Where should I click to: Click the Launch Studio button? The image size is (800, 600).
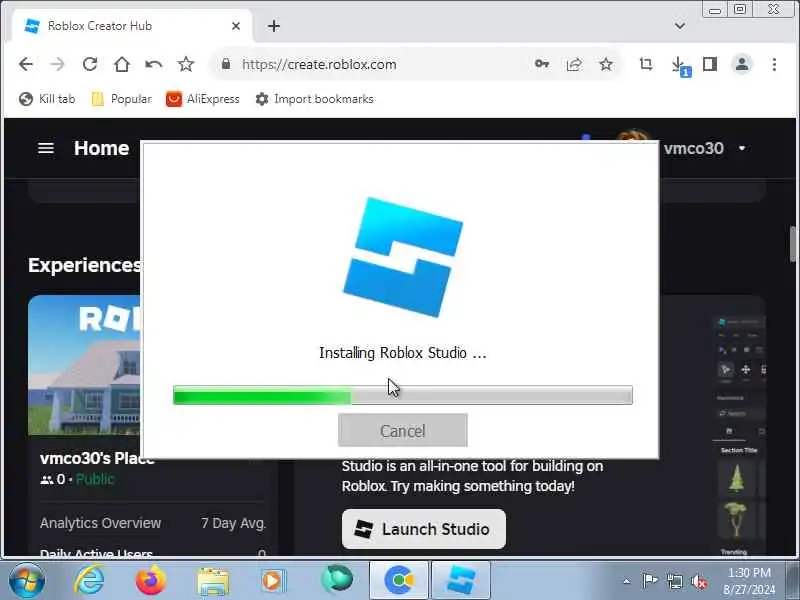tap(423, 529)
